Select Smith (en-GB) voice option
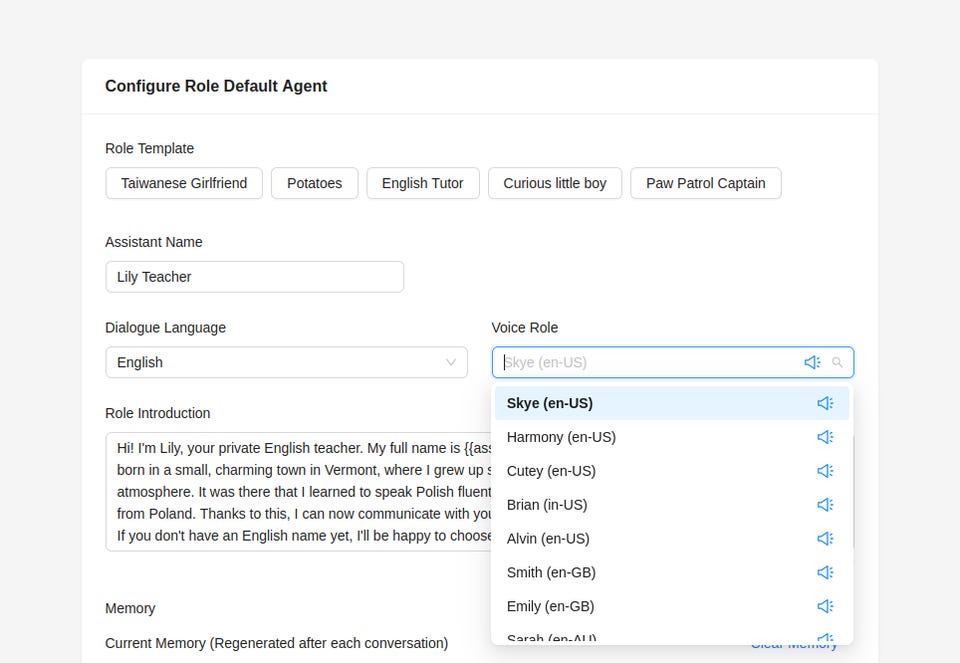960x663 pixels. 672,572
